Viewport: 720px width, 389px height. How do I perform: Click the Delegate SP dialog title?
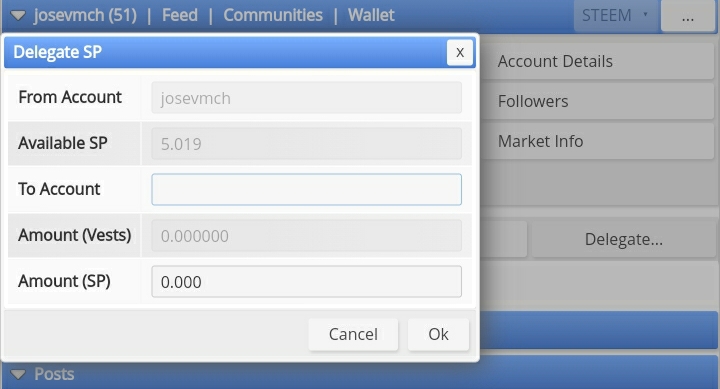57,52
